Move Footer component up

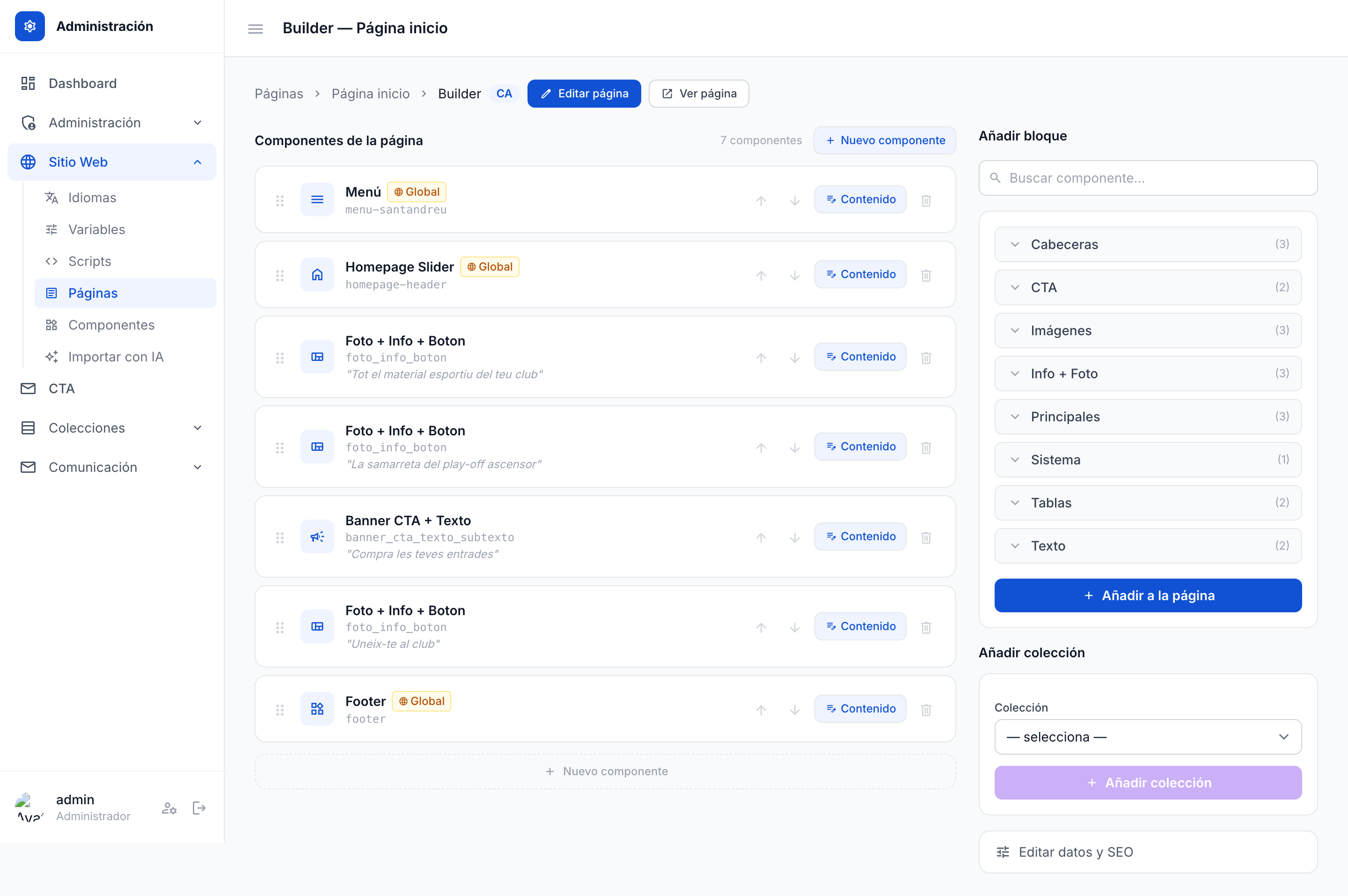click(x=761, y=710)
